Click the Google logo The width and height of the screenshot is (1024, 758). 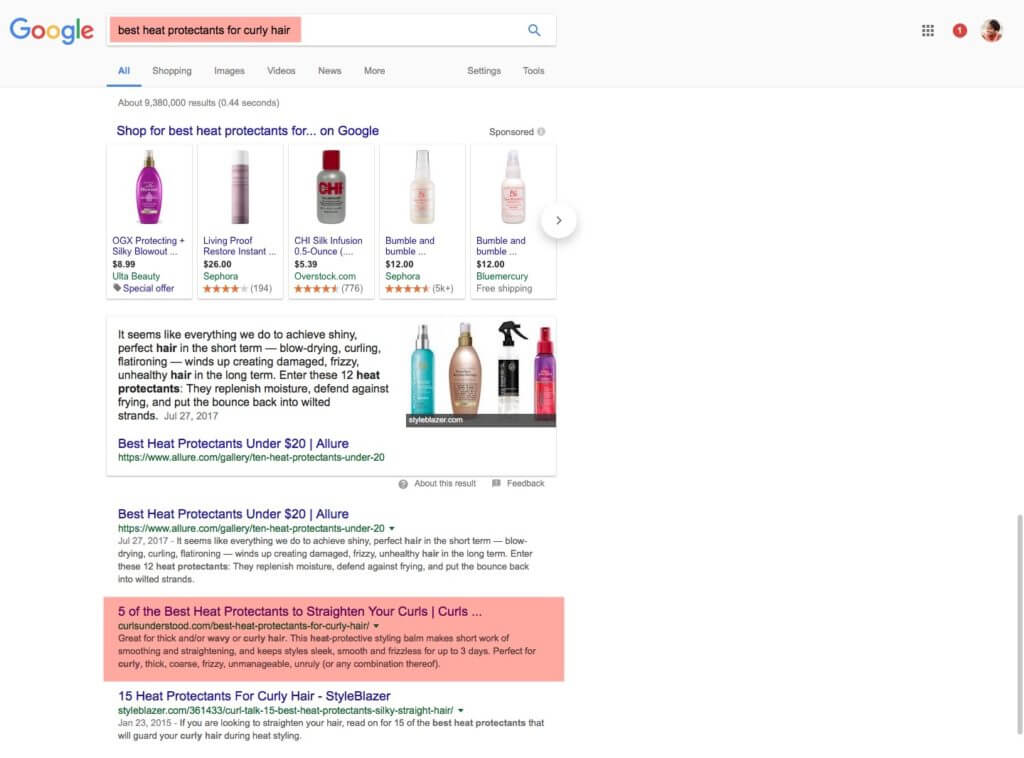coord(52,31)
